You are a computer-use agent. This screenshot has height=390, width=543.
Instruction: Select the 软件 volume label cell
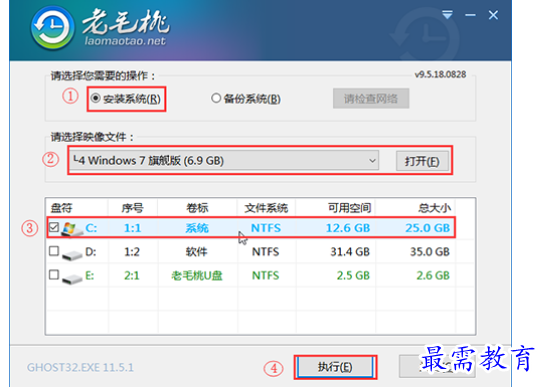tap(196, 251)
